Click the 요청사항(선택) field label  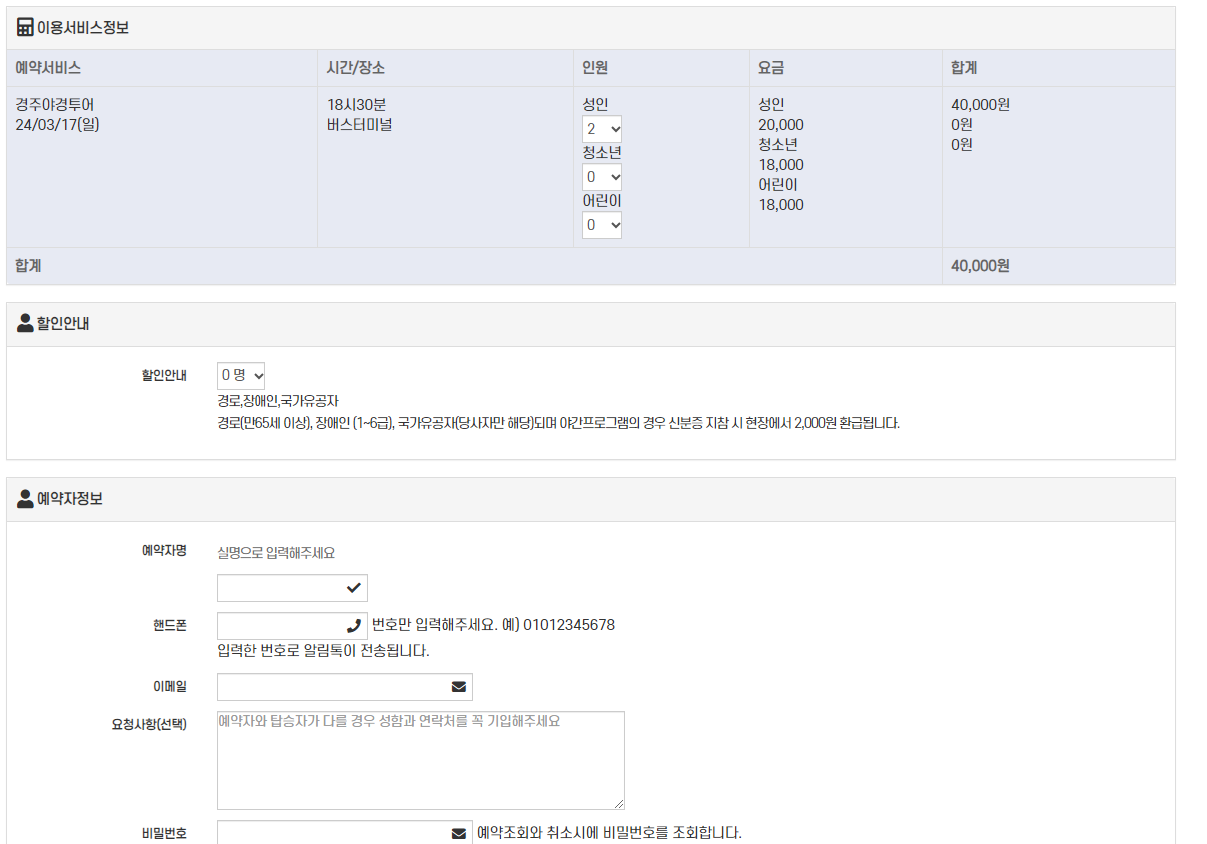point(149,724)
